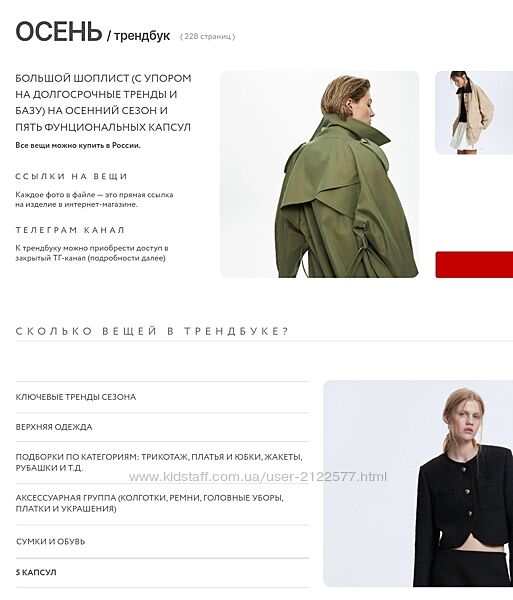Click the закрытый ТГ-канал description text
The width and height of the screenshot is (513, 600).
point(92,253)
